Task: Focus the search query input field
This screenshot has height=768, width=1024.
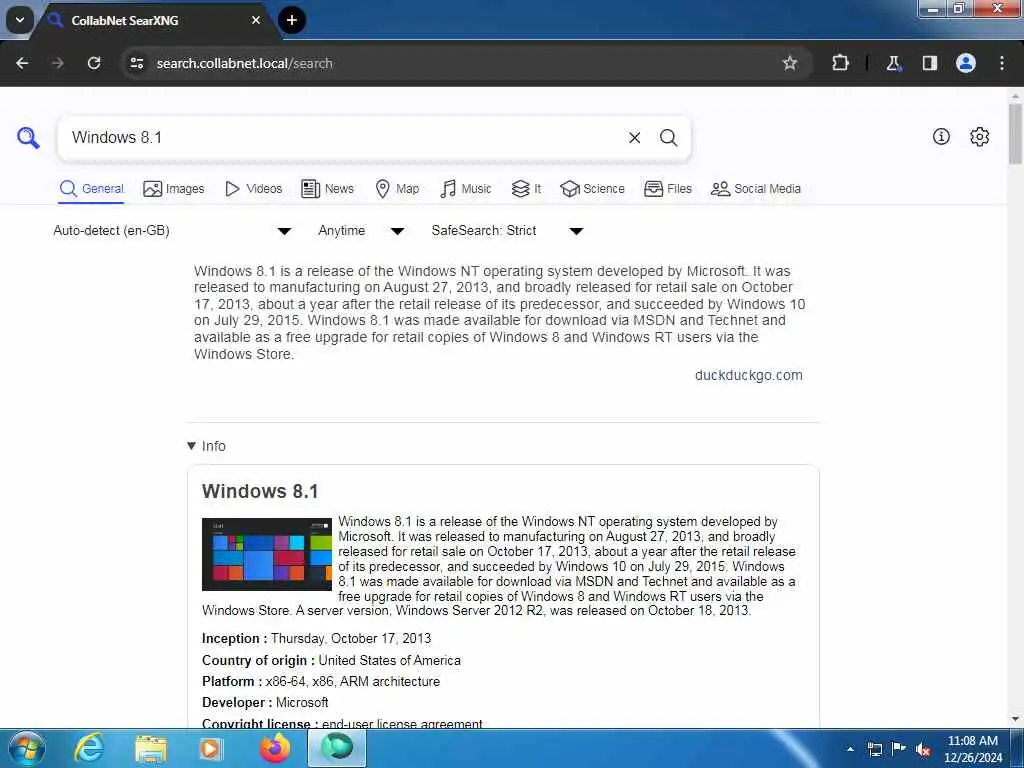Action: click(x=343, y=138)
